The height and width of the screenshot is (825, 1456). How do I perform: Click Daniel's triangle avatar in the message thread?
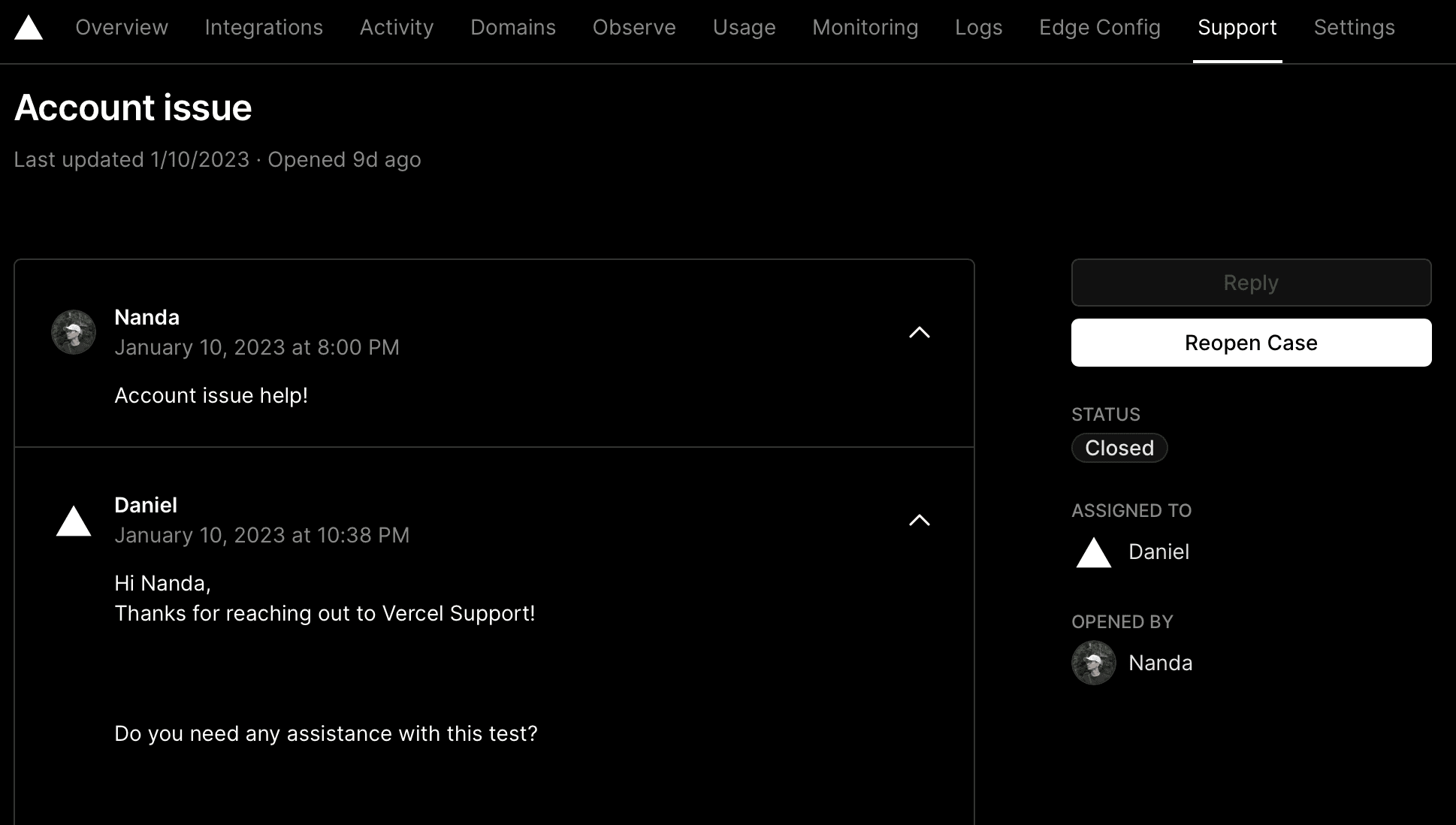(x=74, y=521)
